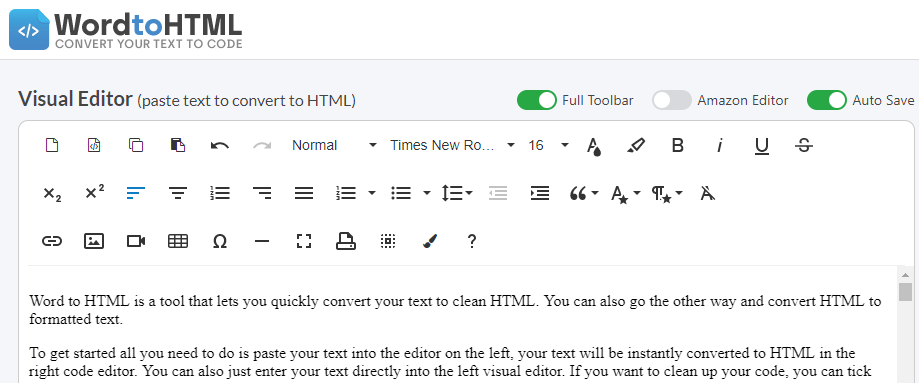This screenshot has width=919, height=383.
Task: Insert special characters omega icon
Action: coord(220,241)
